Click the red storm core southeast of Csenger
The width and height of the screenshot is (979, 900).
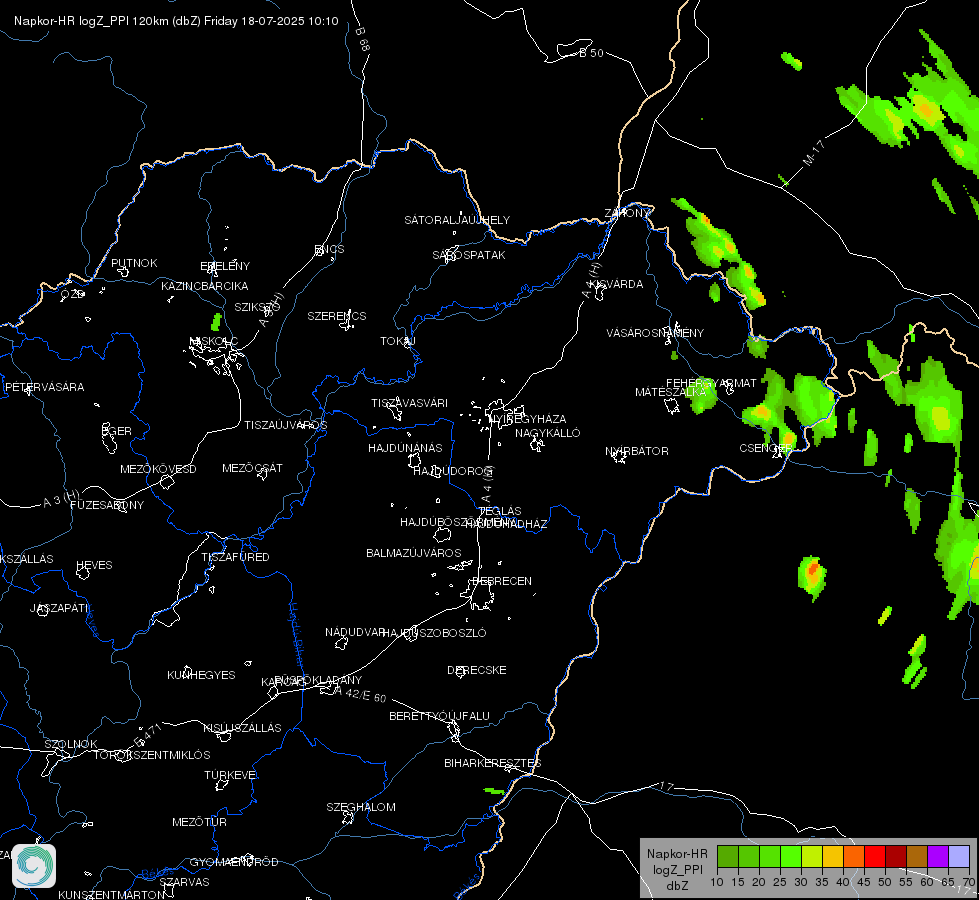[812, 569]
